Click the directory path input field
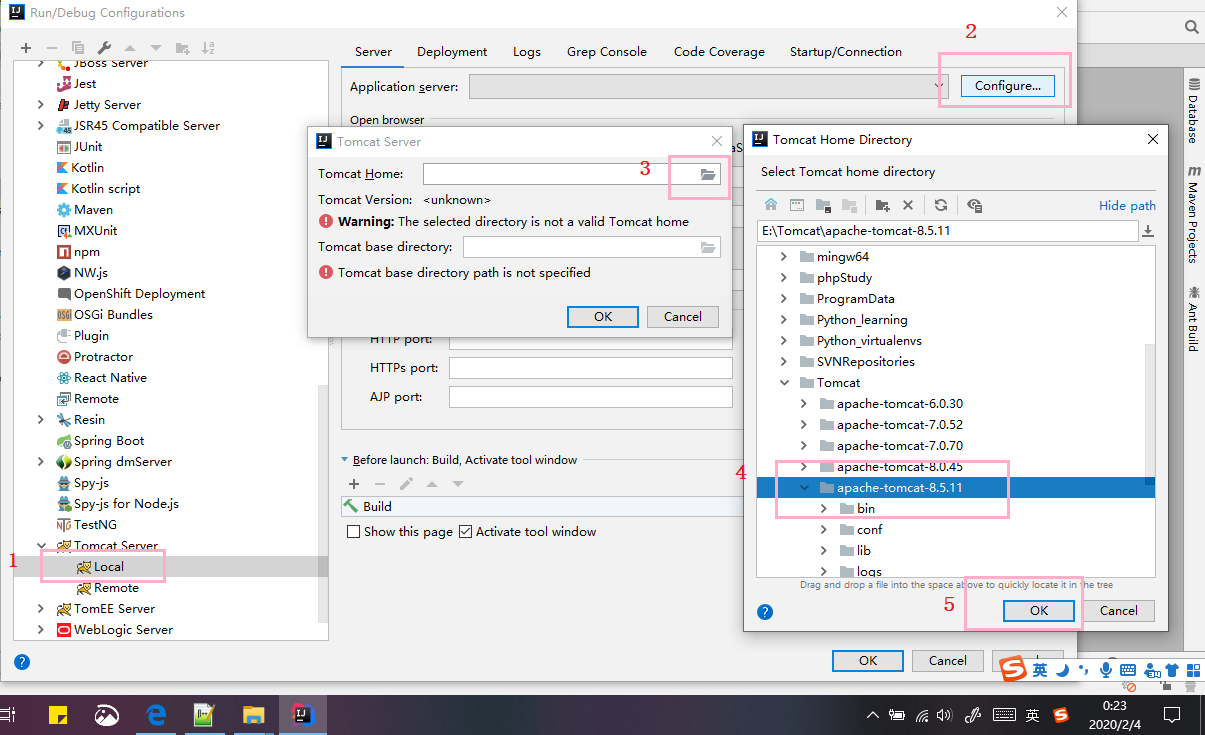The width and height of the screenshot is (1205, 735). tap(947, 231)
